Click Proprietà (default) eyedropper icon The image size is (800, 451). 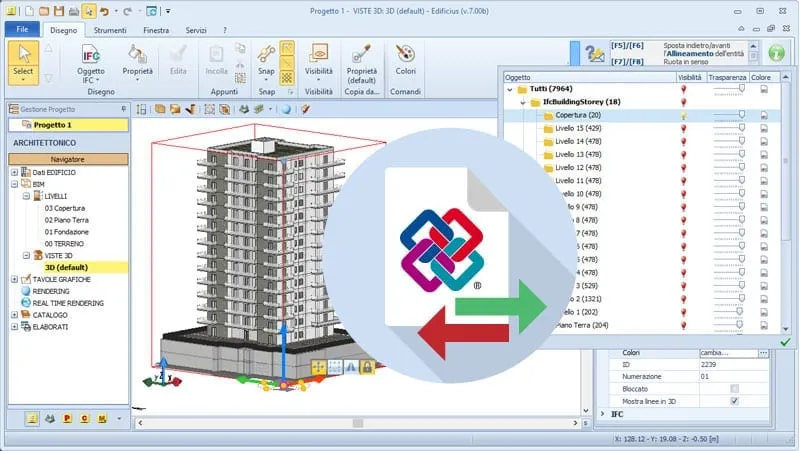pyautogui.click(x=361, y=55)
